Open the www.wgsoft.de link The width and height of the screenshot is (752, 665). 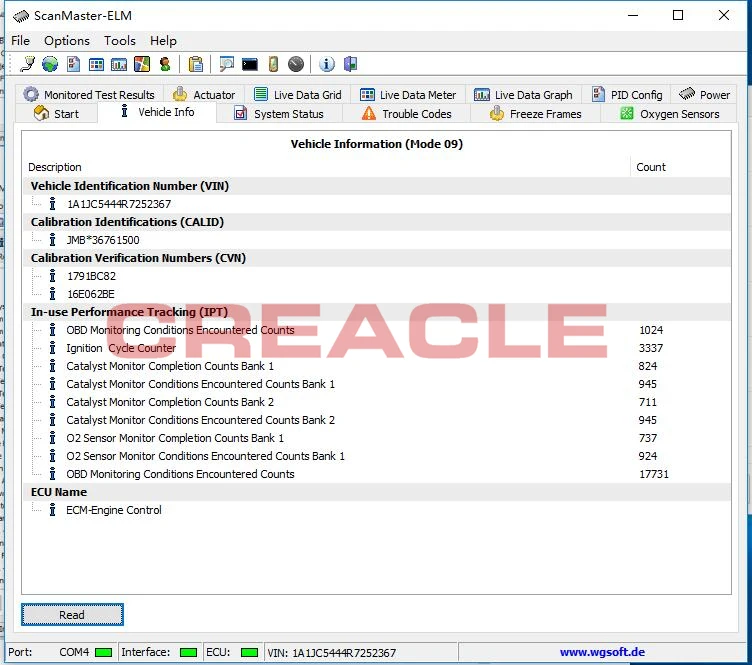pos(602,652)
